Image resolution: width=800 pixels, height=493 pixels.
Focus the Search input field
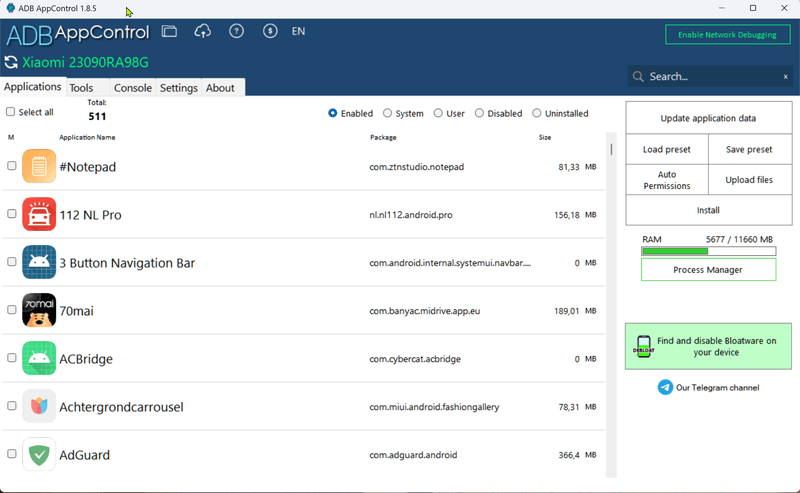pyautogui.click(x=712, y=77)
